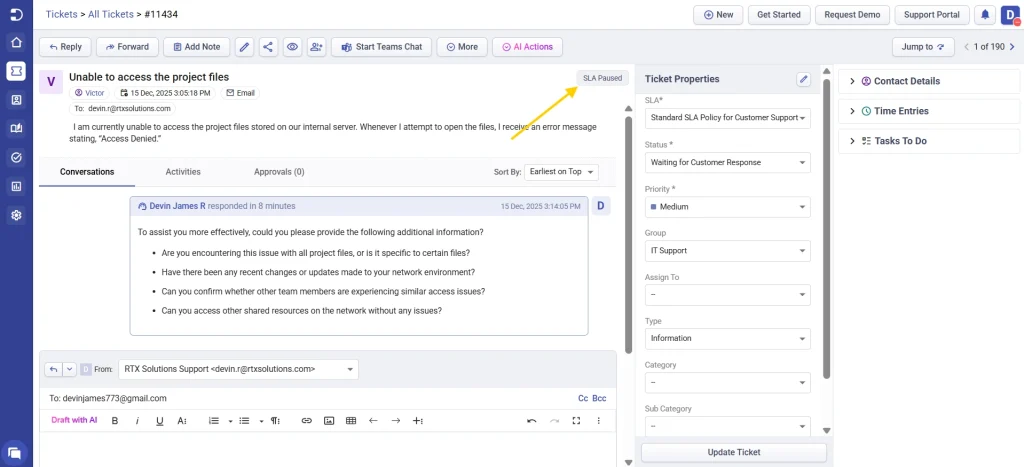Open the Approvals (0) tab
The height and width of the screenshot is (467, 1024).
[279, 172]
